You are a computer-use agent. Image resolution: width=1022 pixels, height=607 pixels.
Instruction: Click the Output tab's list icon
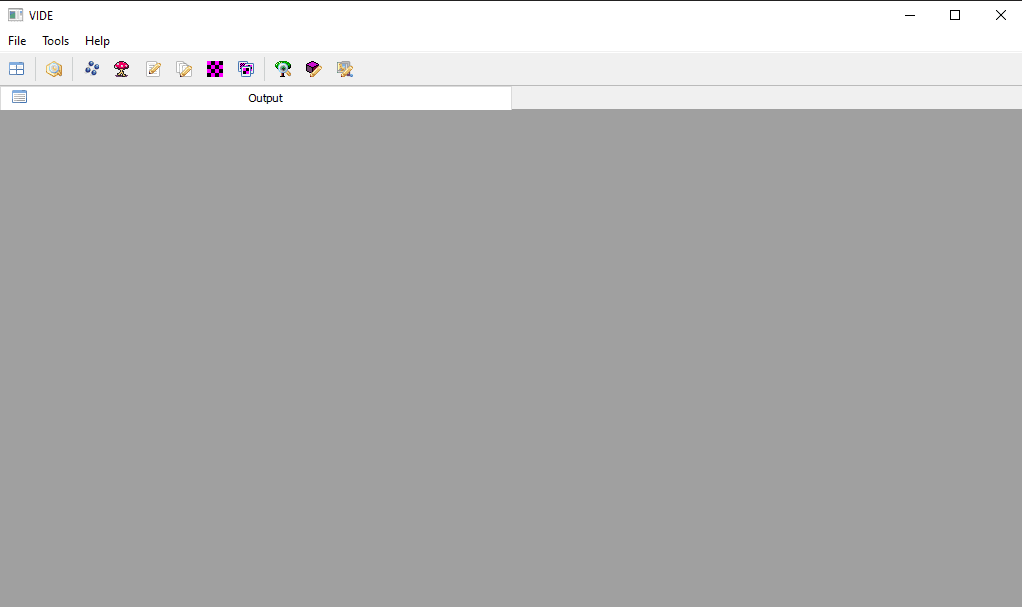[20, 97]
